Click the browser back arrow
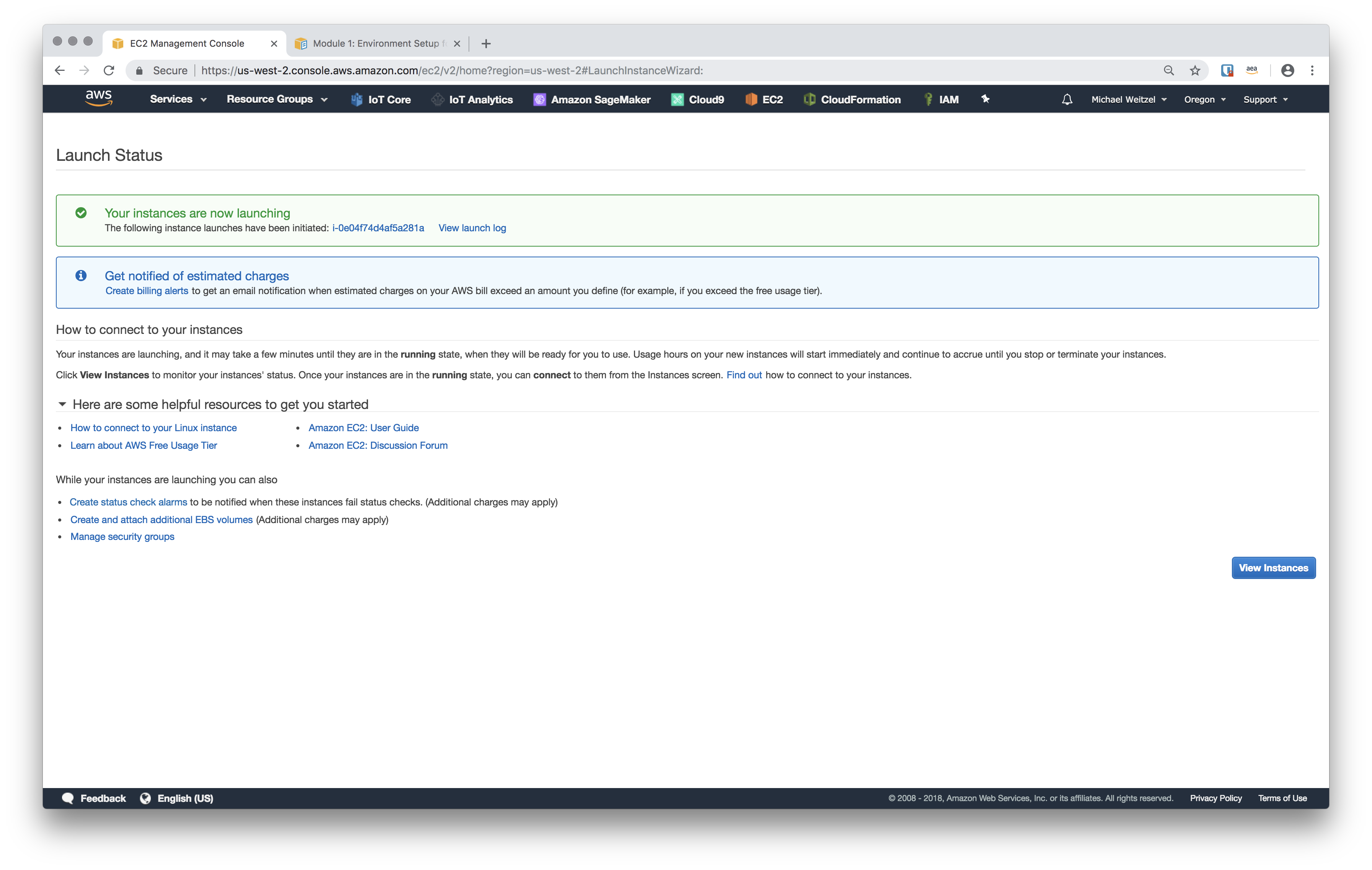This screenshot has width=1372, height=870. point(60,70)
